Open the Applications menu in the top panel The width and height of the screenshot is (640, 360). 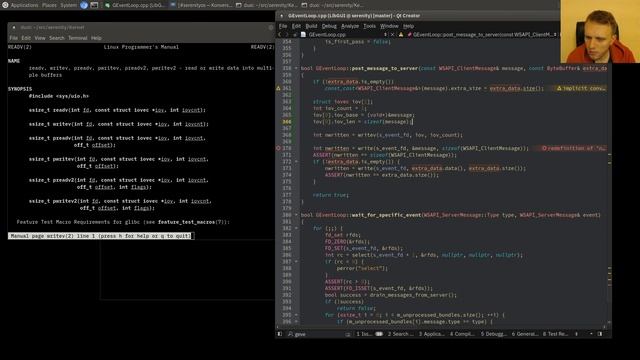pyautogui.click(x=24, y=5)
